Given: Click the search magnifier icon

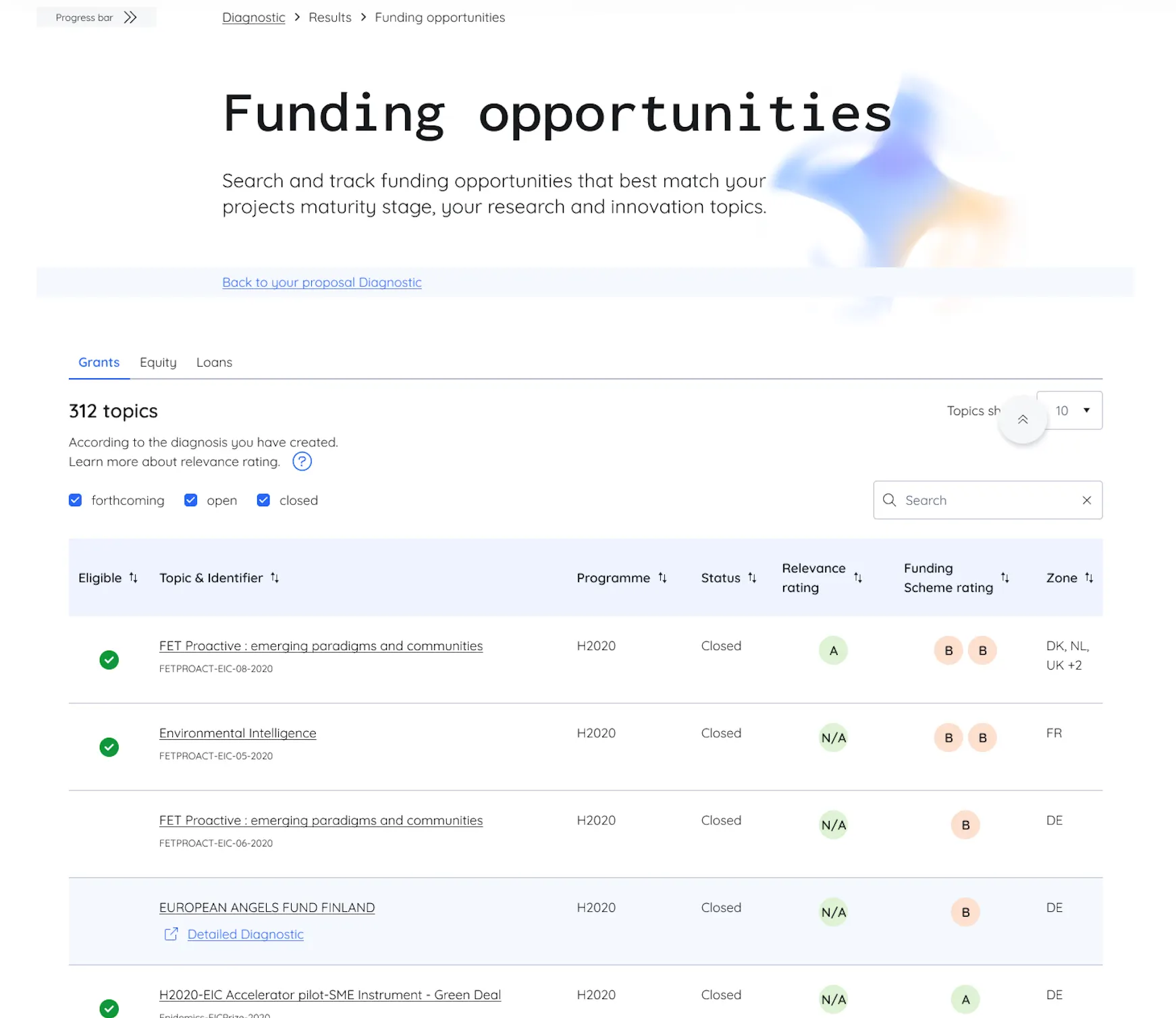Looking at the screenshot, I should coord(890,500).
